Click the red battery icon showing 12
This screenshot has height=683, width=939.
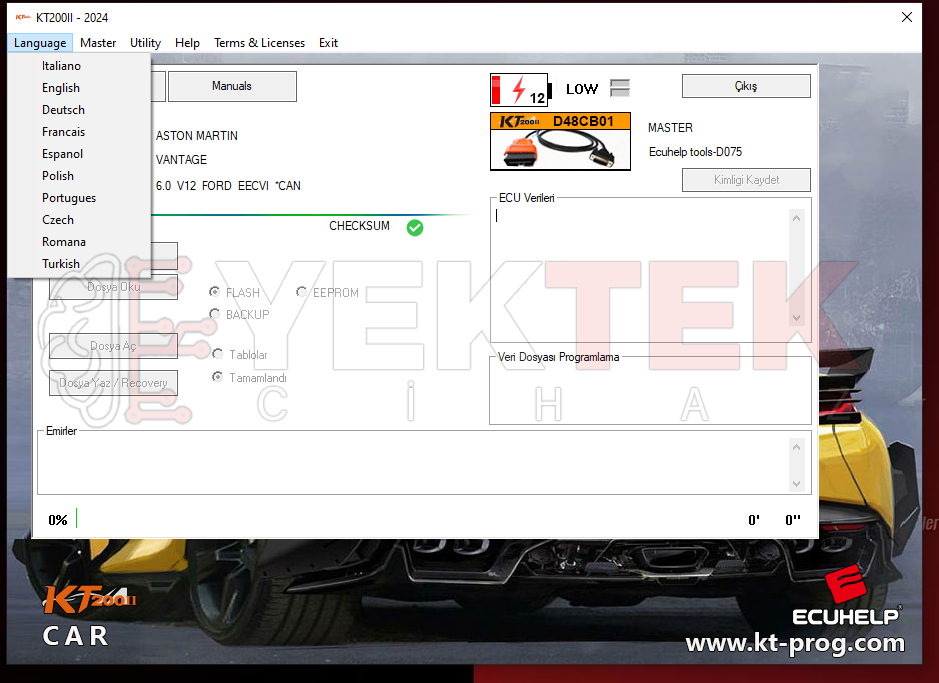pyautogui.click(x=519, y=88)
